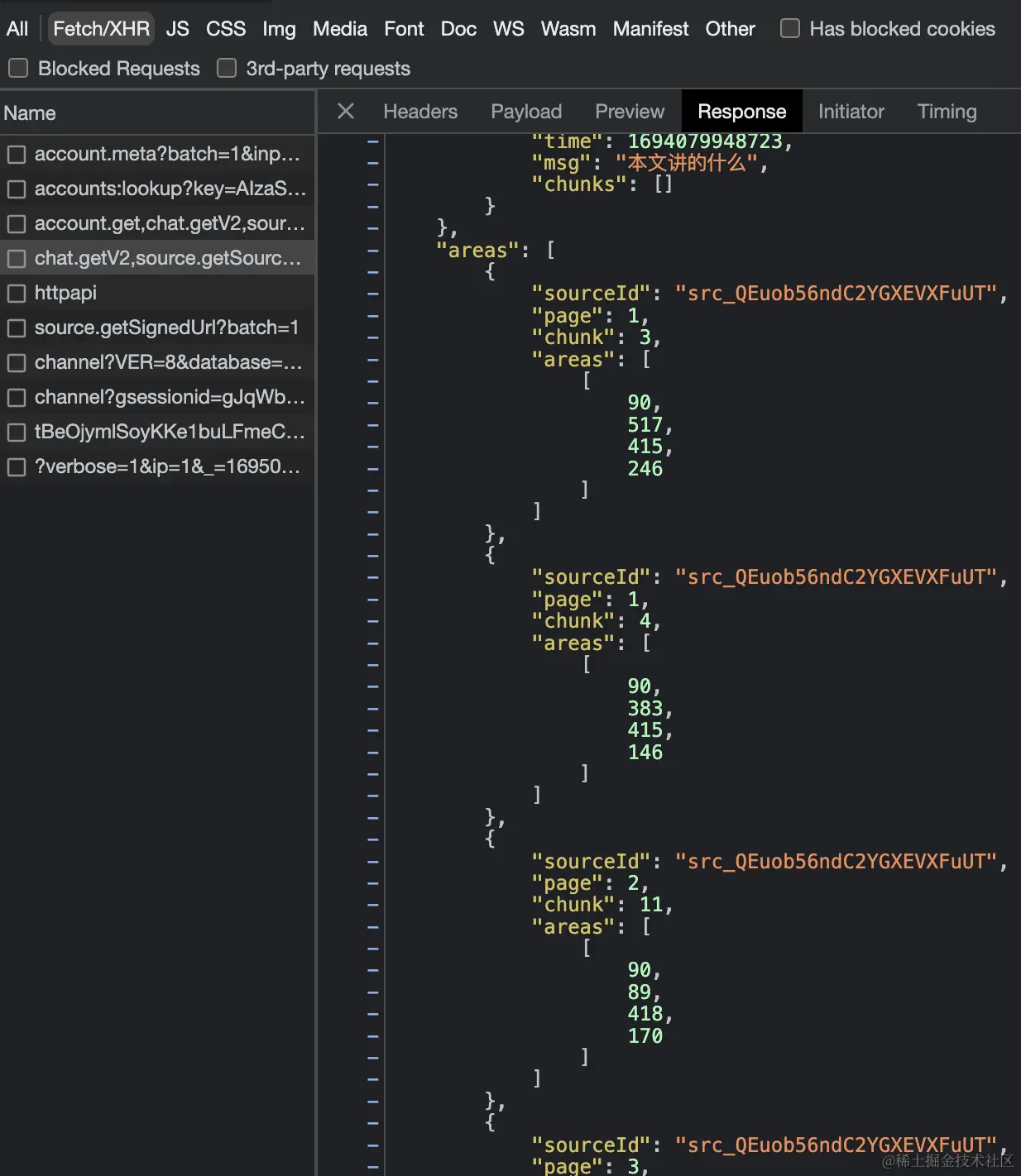The height and width of the screenshot is (1176, 1021).
Task: Click the "chunks": [] line
Action: coord(602,184)
